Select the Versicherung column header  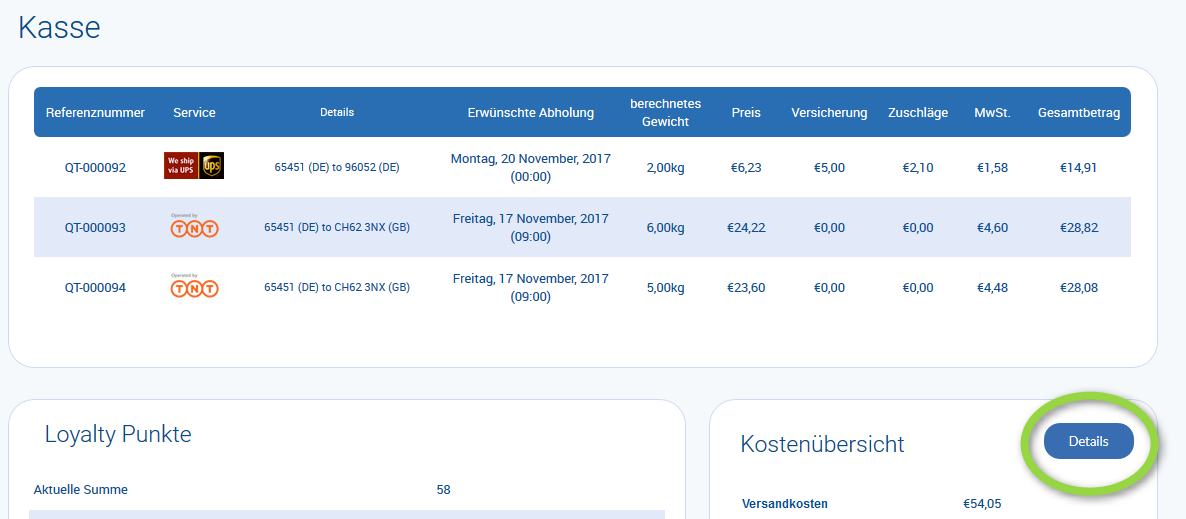[829, 113]
